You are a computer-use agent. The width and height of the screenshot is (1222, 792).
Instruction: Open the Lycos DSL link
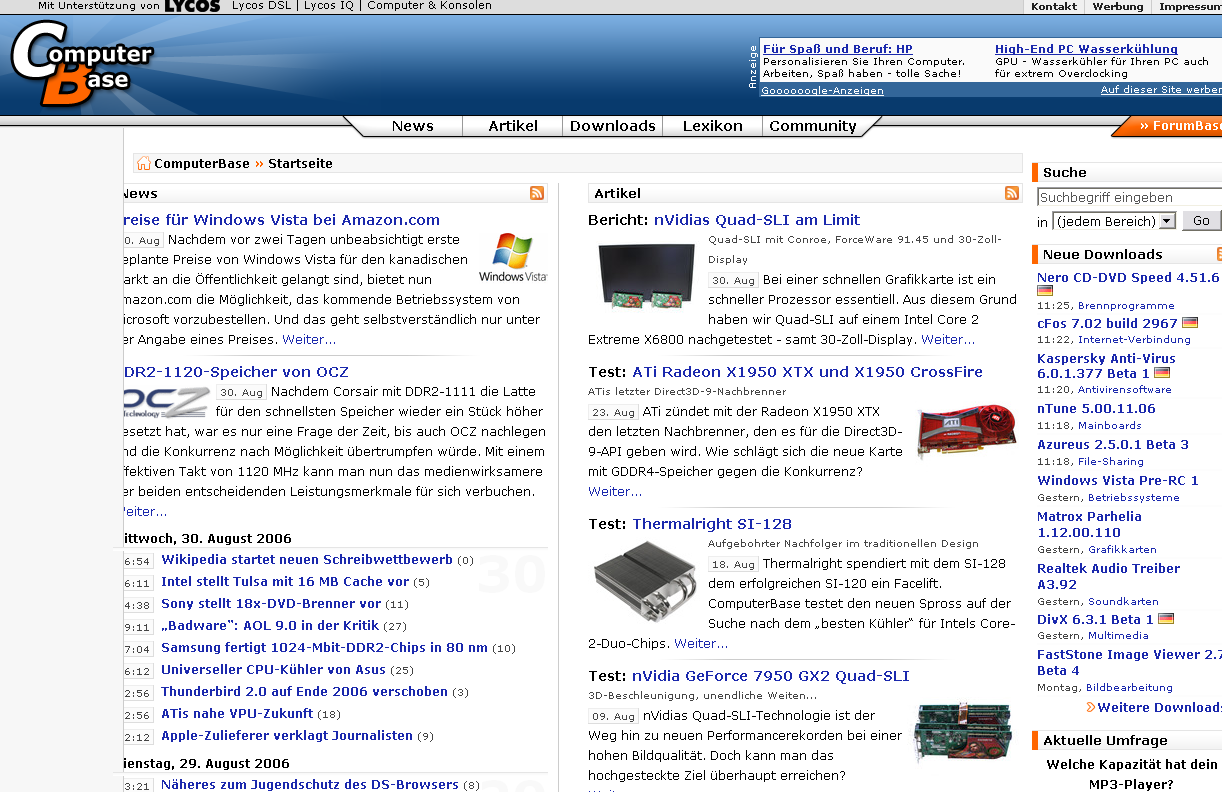(263, 6)
